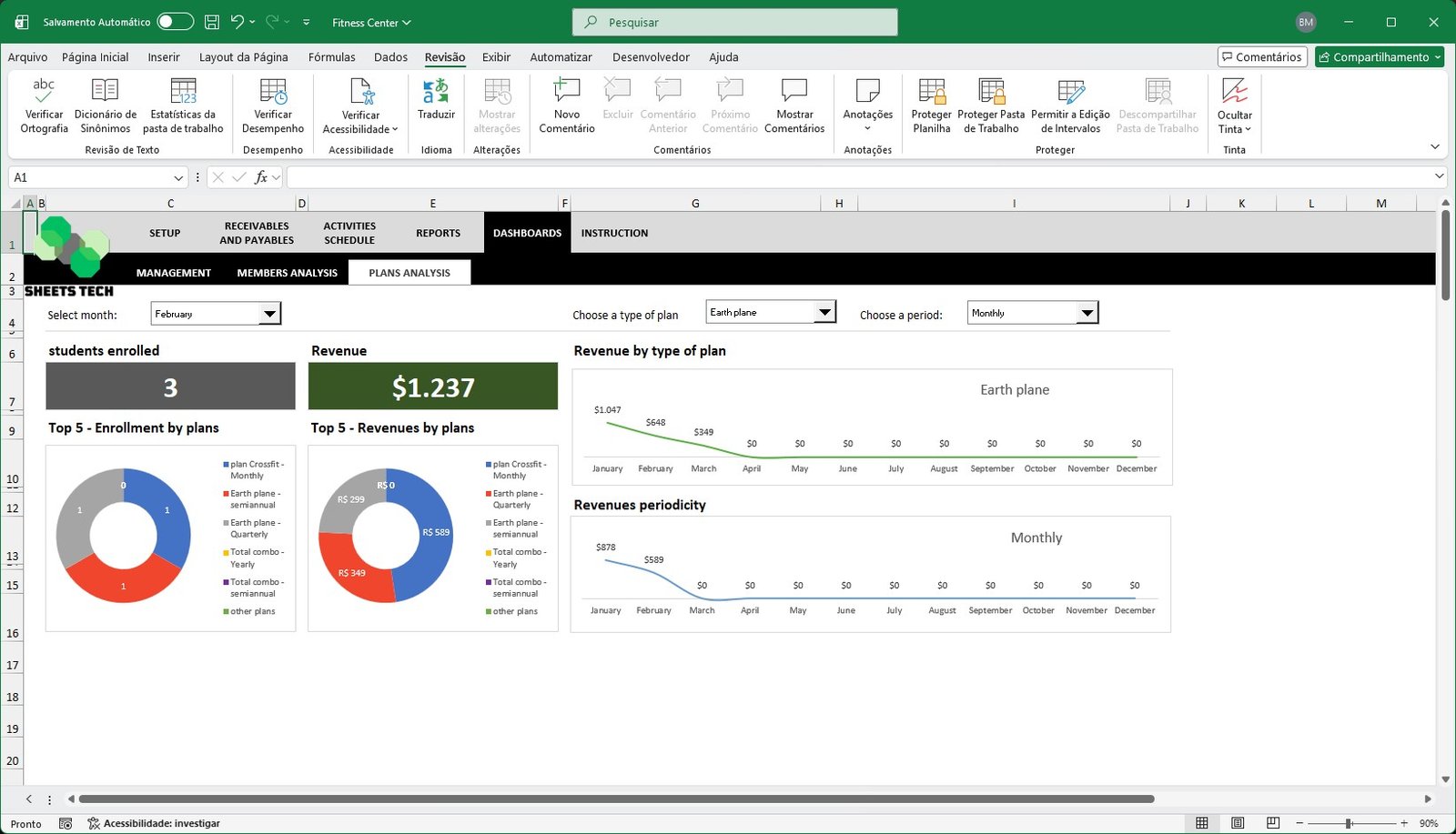The height and width of the screenshot is (834, 1456).
Task: Open Dicionário de Sinônimos thesaurus
Action: coord(106,91)
